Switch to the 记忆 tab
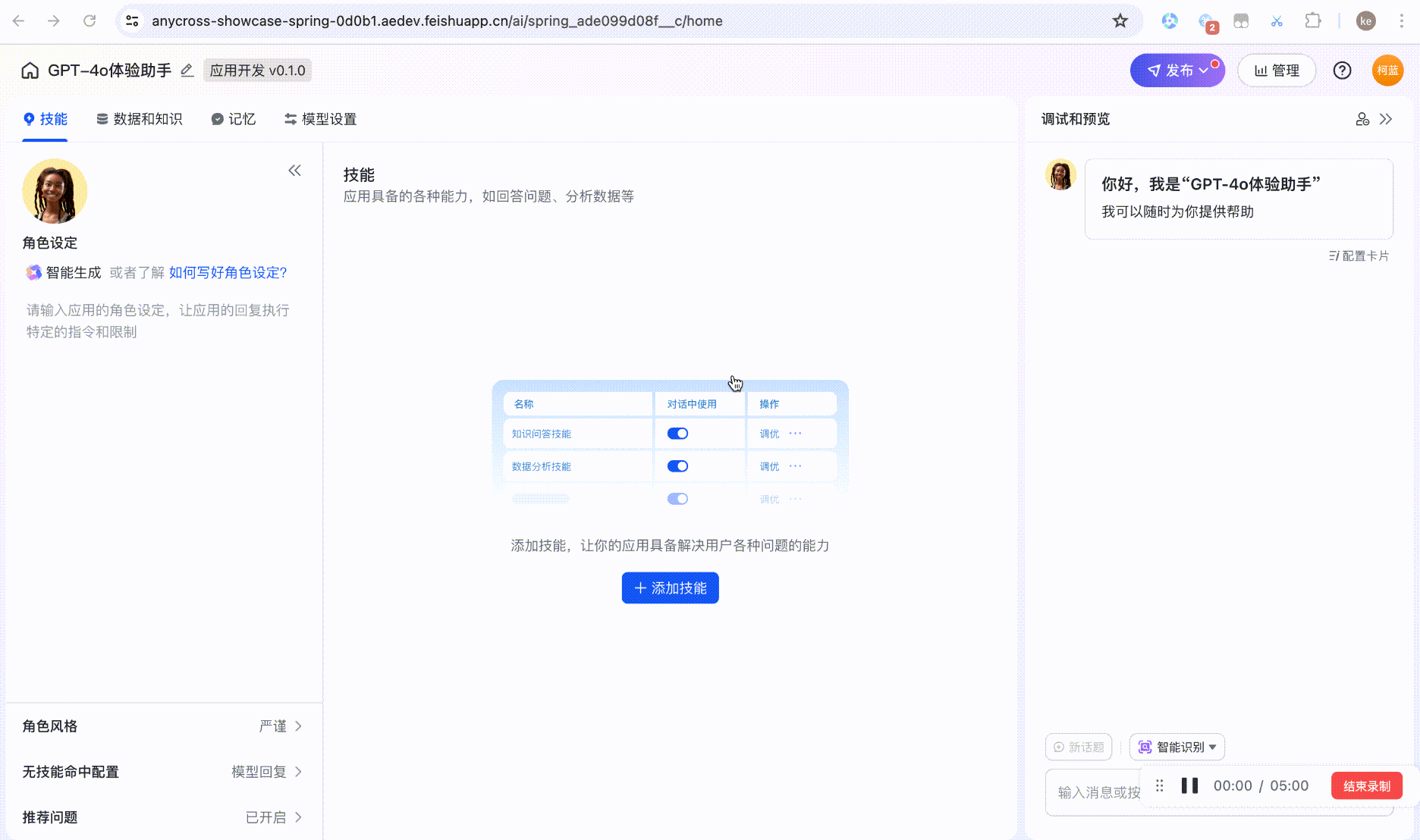 point(233,119)
